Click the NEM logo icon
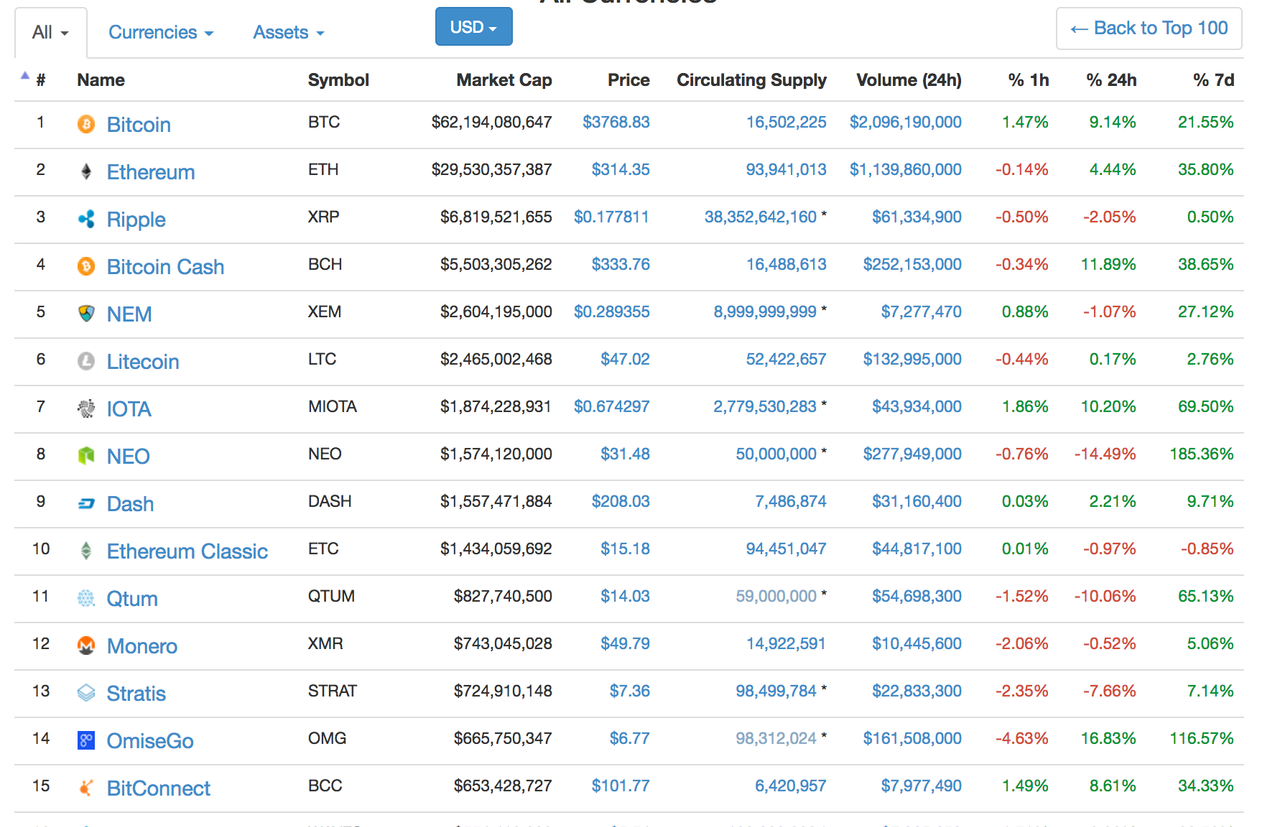Viewport: 1280px width, 827px height. point(86,314)
